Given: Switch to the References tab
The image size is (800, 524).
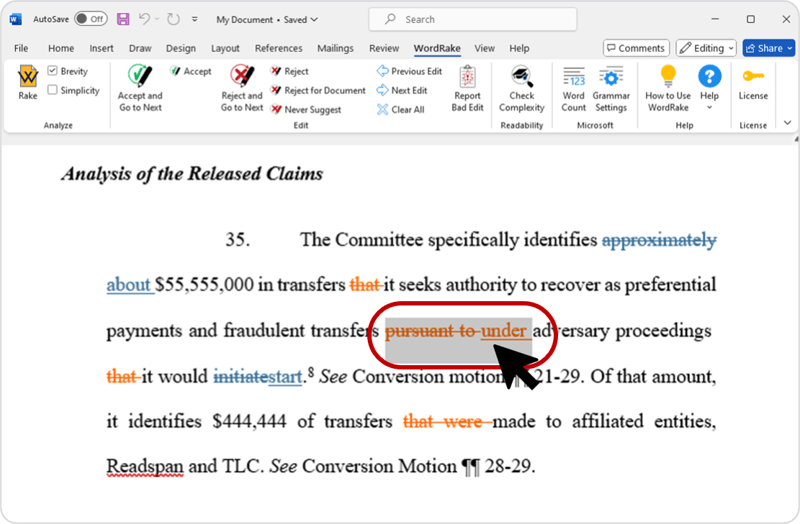Looking at the screenshot, I should (278, 48).
